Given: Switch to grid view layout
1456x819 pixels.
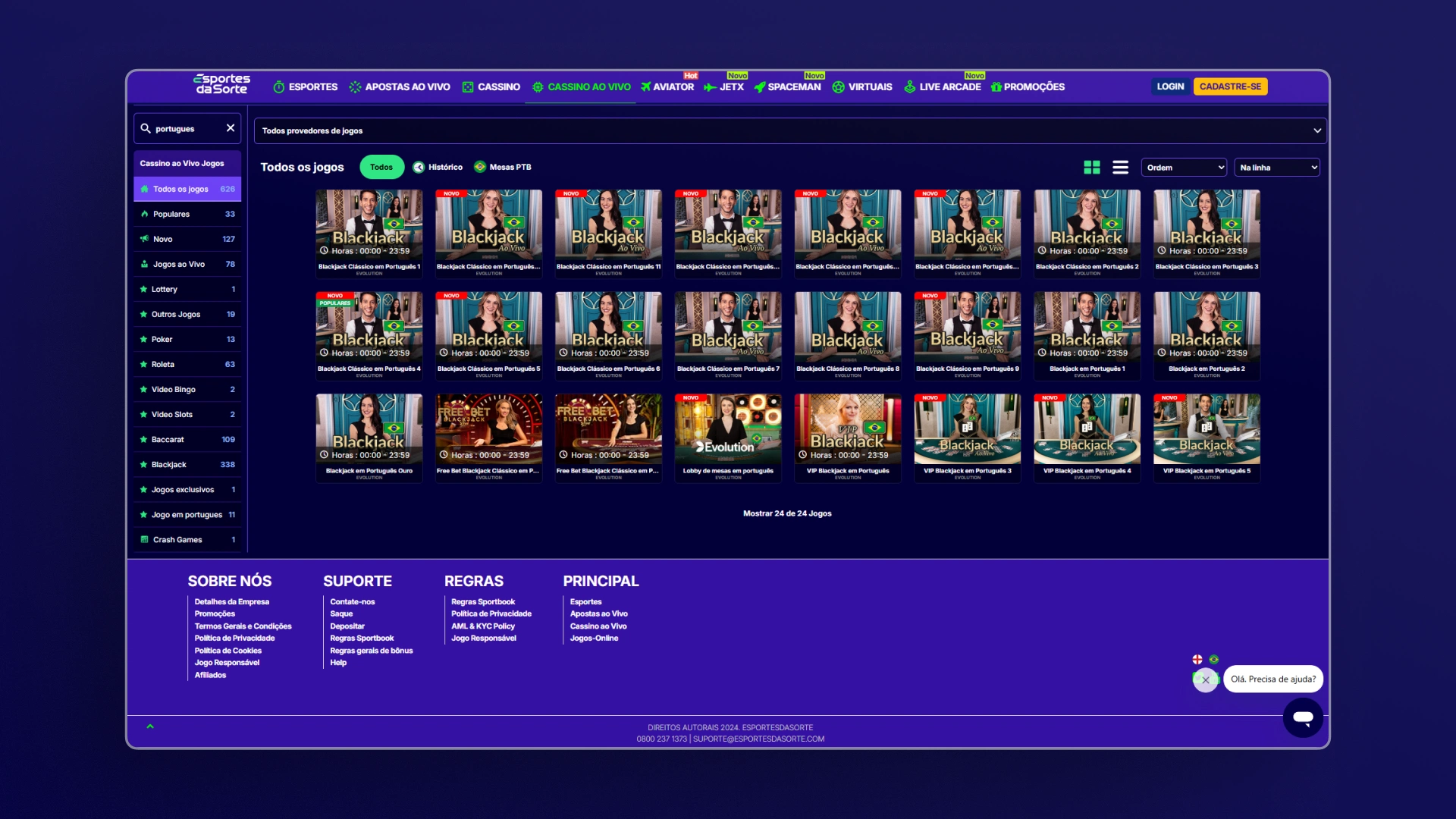Looking at the screenshot, I should pos(1091,168).
